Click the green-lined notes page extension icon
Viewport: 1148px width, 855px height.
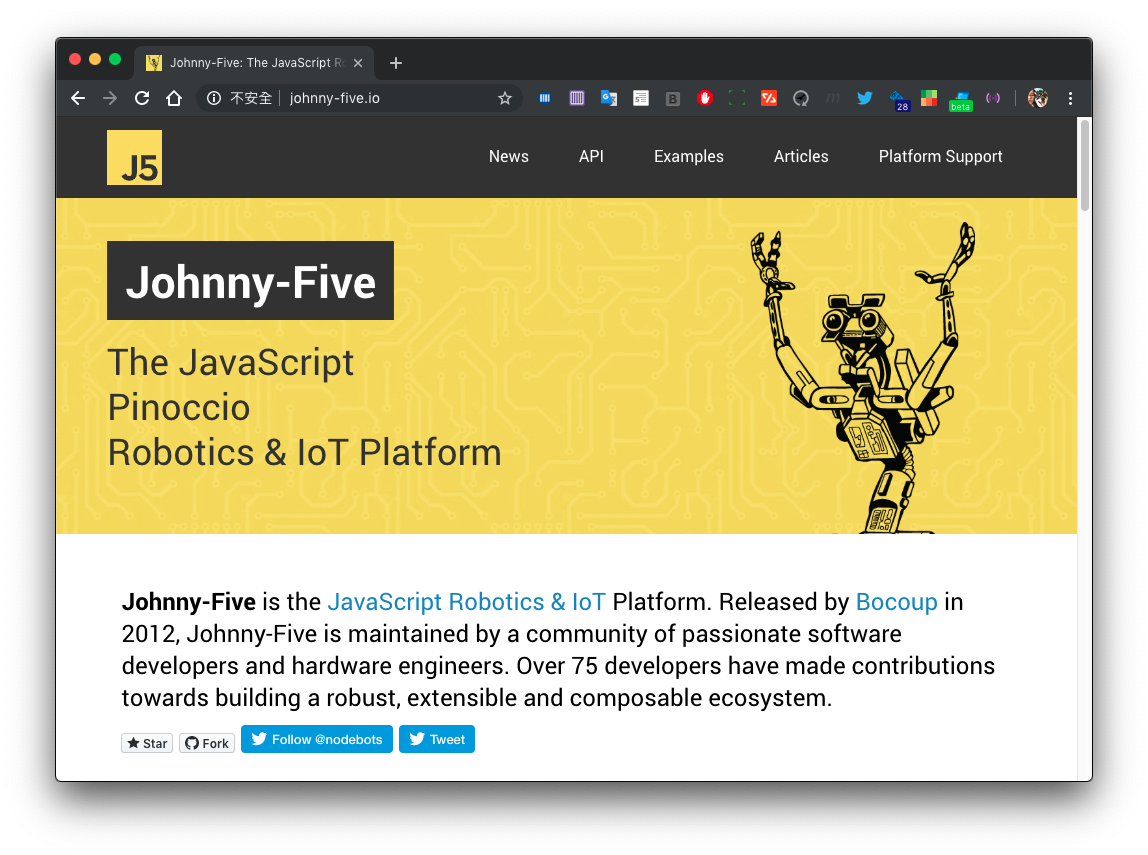(641, 98)
